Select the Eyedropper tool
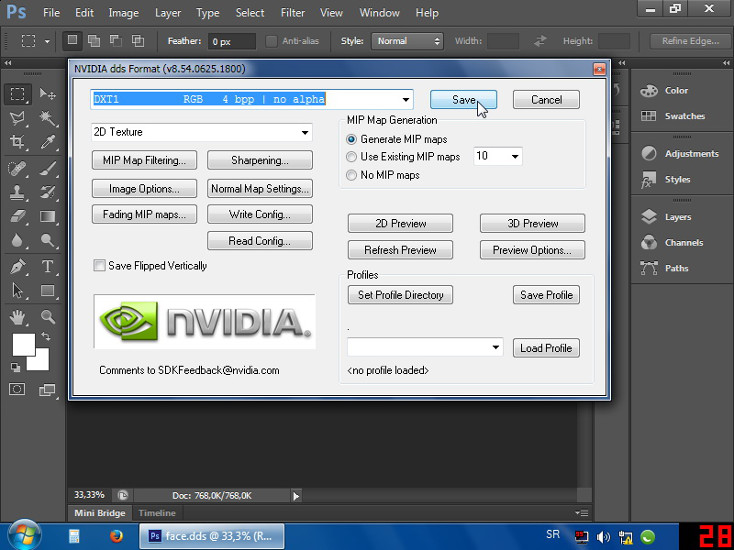 click(47, 142)
